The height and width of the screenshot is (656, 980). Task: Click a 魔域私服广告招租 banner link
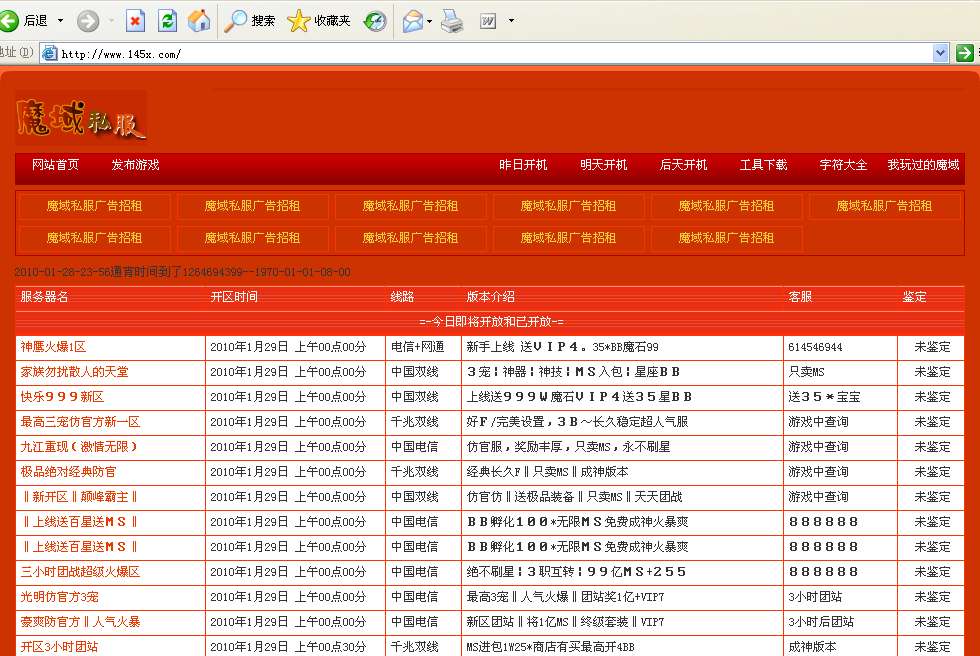point(93,205)
